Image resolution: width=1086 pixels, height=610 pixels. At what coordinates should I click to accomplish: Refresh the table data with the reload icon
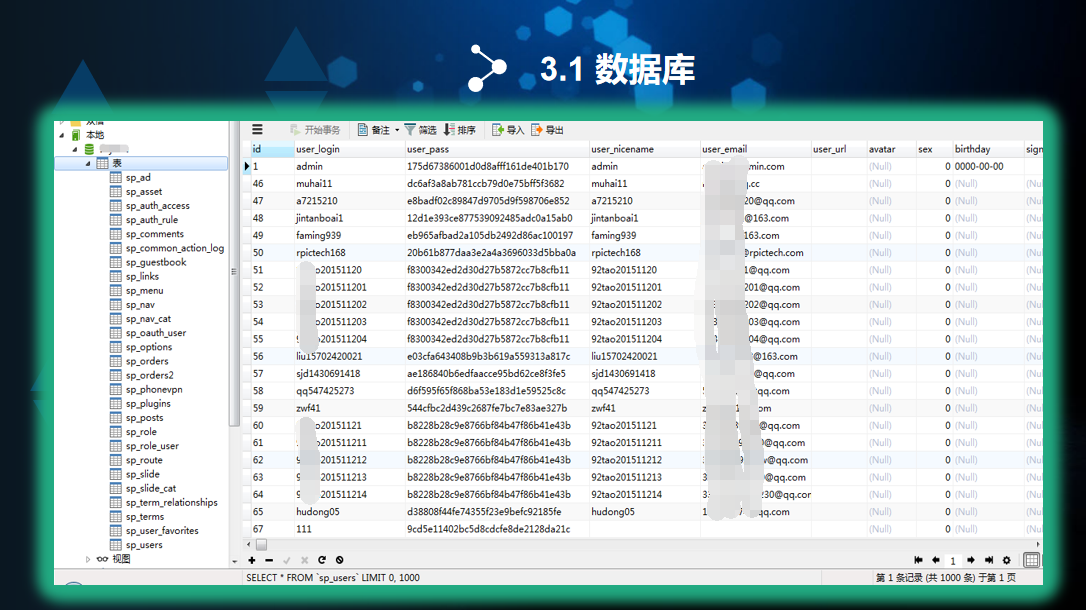(322, 561)
